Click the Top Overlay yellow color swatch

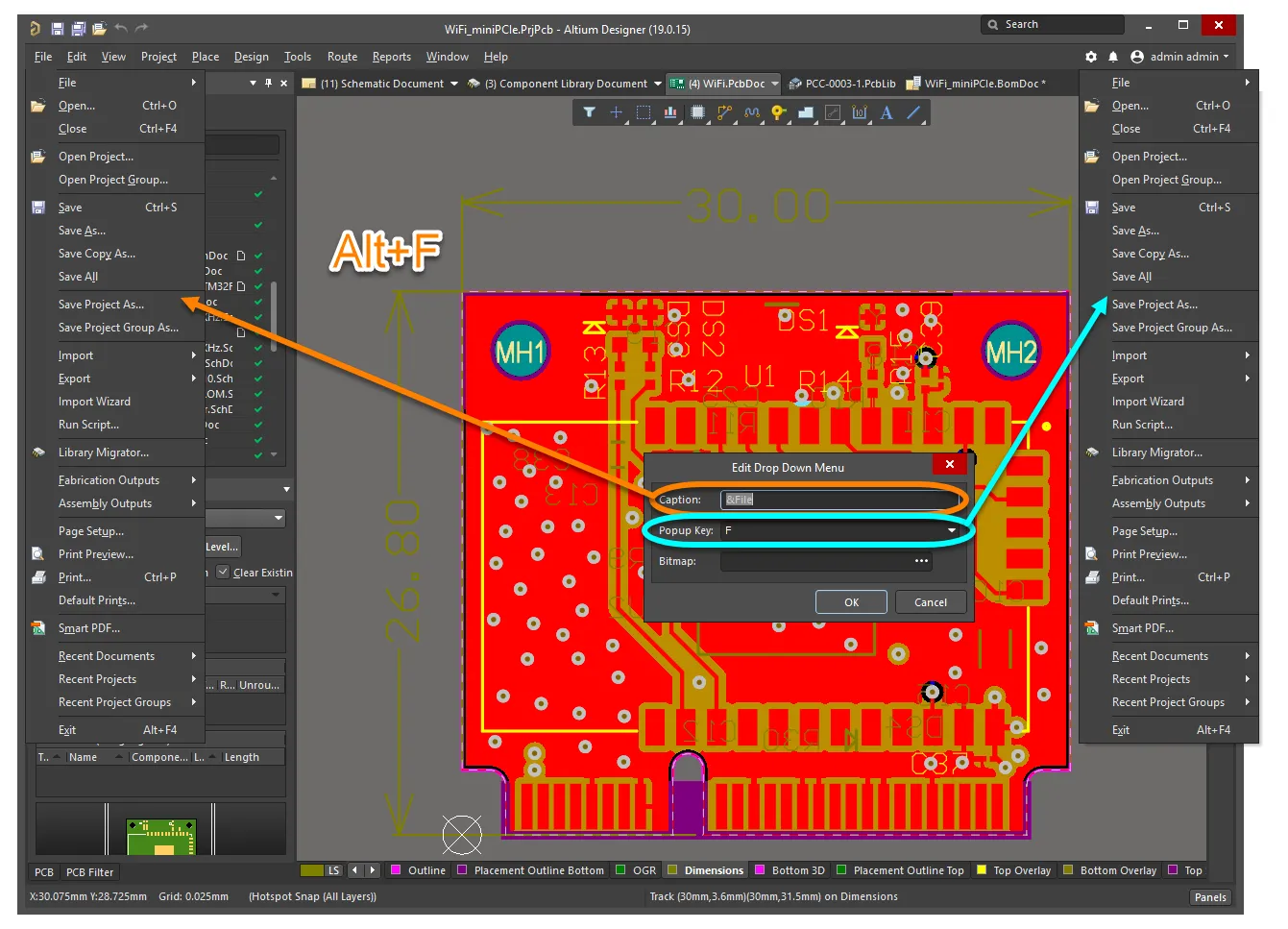pos(981,870)
